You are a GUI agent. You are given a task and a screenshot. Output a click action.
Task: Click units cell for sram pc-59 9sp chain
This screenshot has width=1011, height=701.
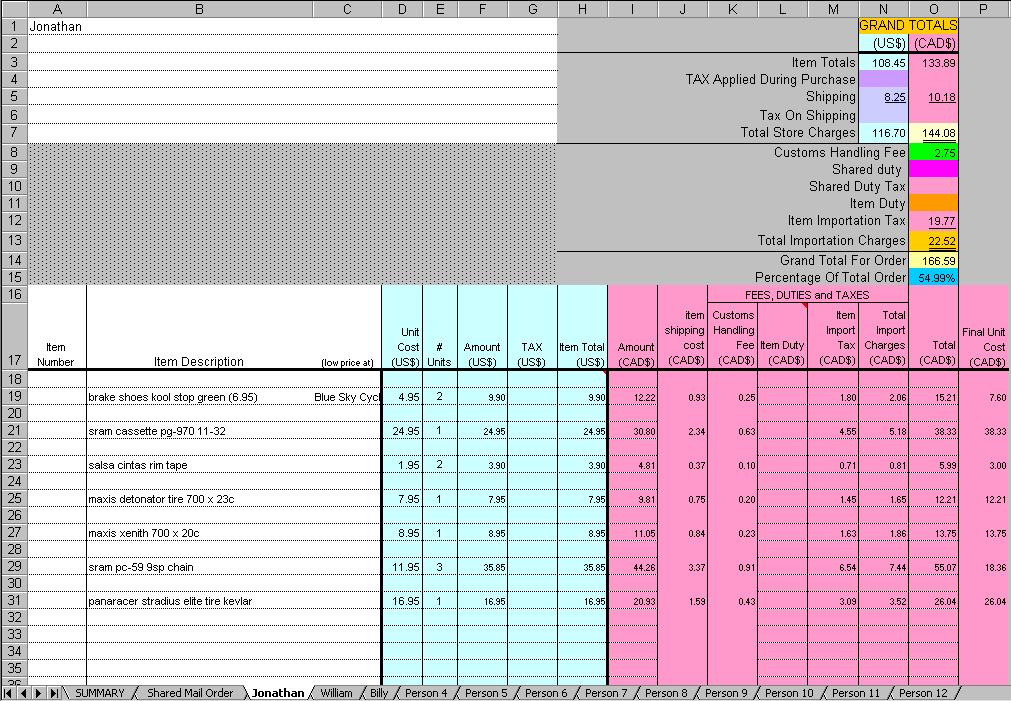point(439,567)
